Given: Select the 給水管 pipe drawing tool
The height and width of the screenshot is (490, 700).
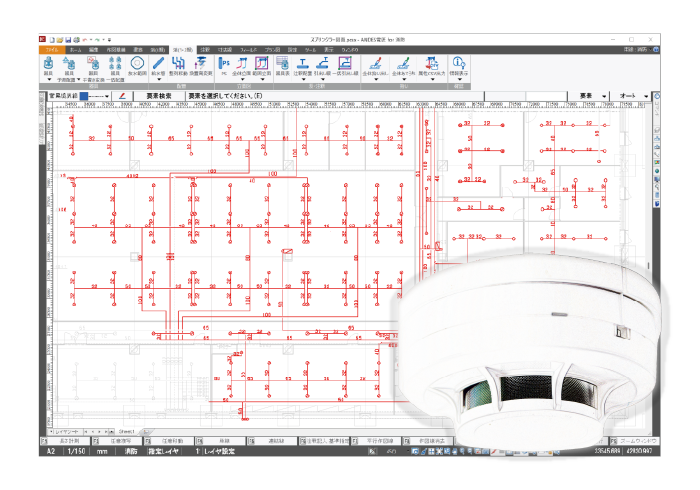Looking at the screenshot, I should 158,64.
